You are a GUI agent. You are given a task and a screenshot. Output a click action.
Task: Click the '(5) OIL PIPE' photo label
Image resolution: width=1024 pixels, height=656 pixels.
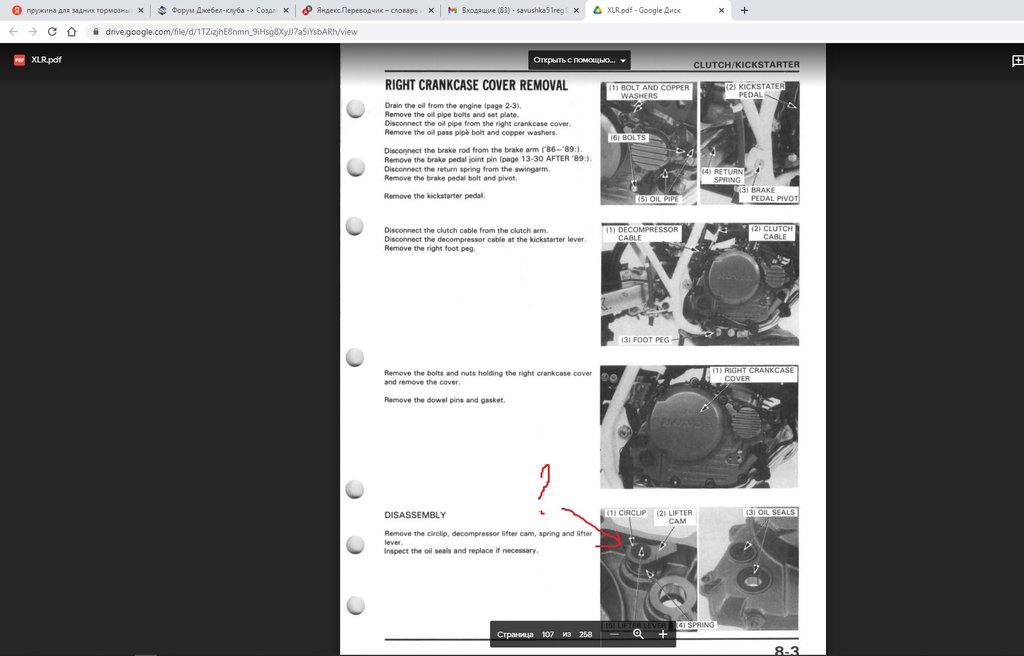pos(658,199)
